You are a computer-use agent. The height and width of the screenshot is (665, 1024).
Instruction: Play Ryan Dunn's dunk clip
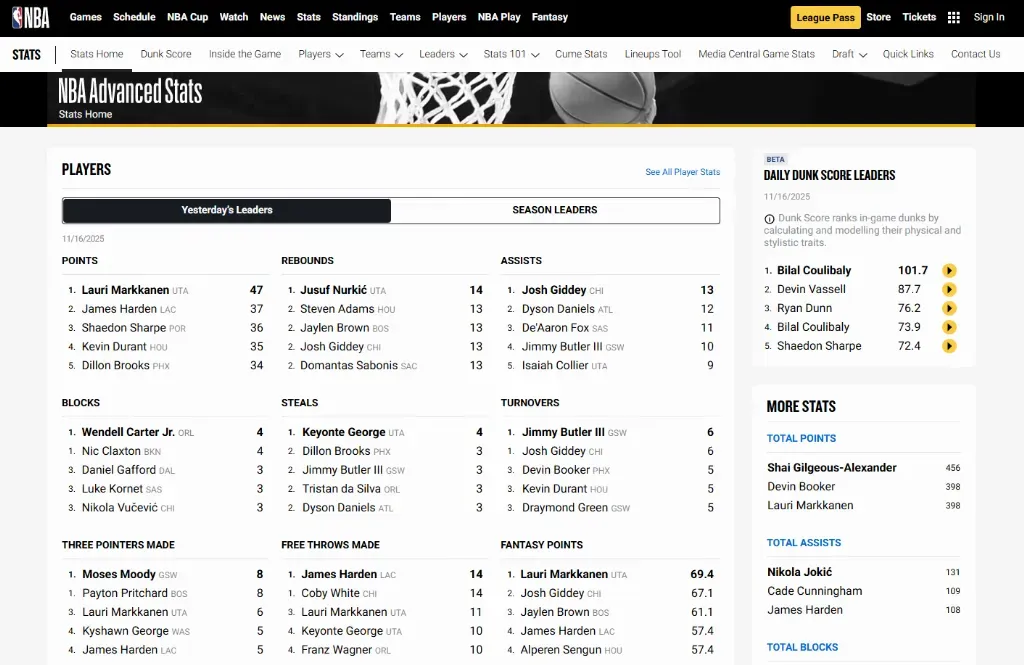pyautogui.click(x=948, y=308)
